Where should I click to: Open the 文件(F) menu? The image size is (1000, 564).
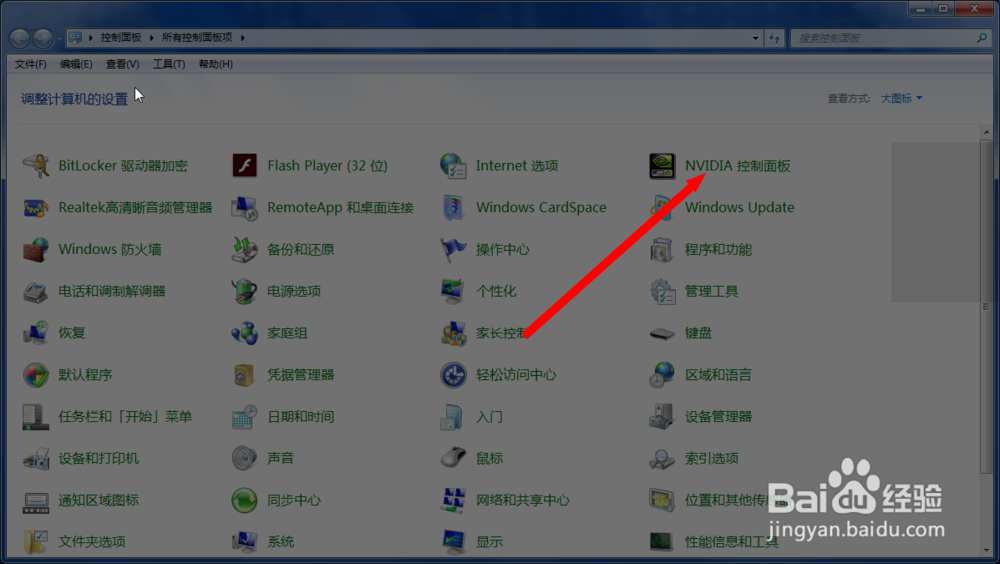tap(31, 64)
